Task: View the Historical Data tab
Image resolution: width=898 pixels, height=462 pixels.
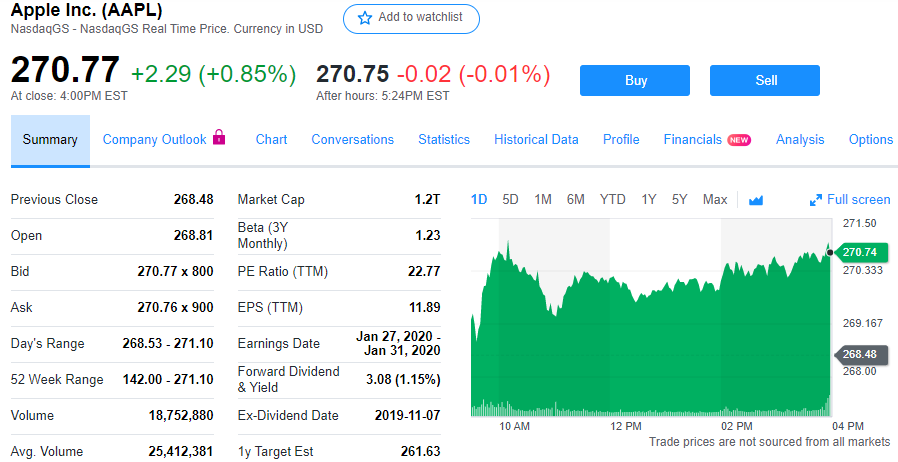Action: tap(536, 140)
